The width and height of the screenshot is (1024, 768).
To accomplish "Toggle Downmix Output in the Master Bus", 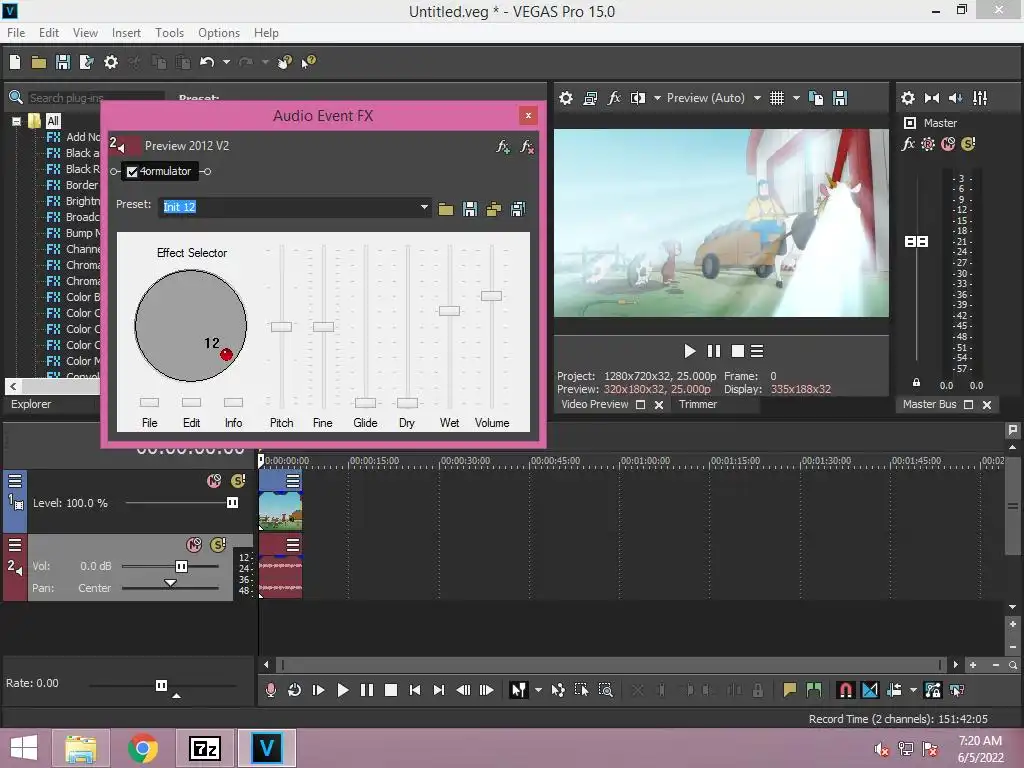I will [x=932, y=98].
